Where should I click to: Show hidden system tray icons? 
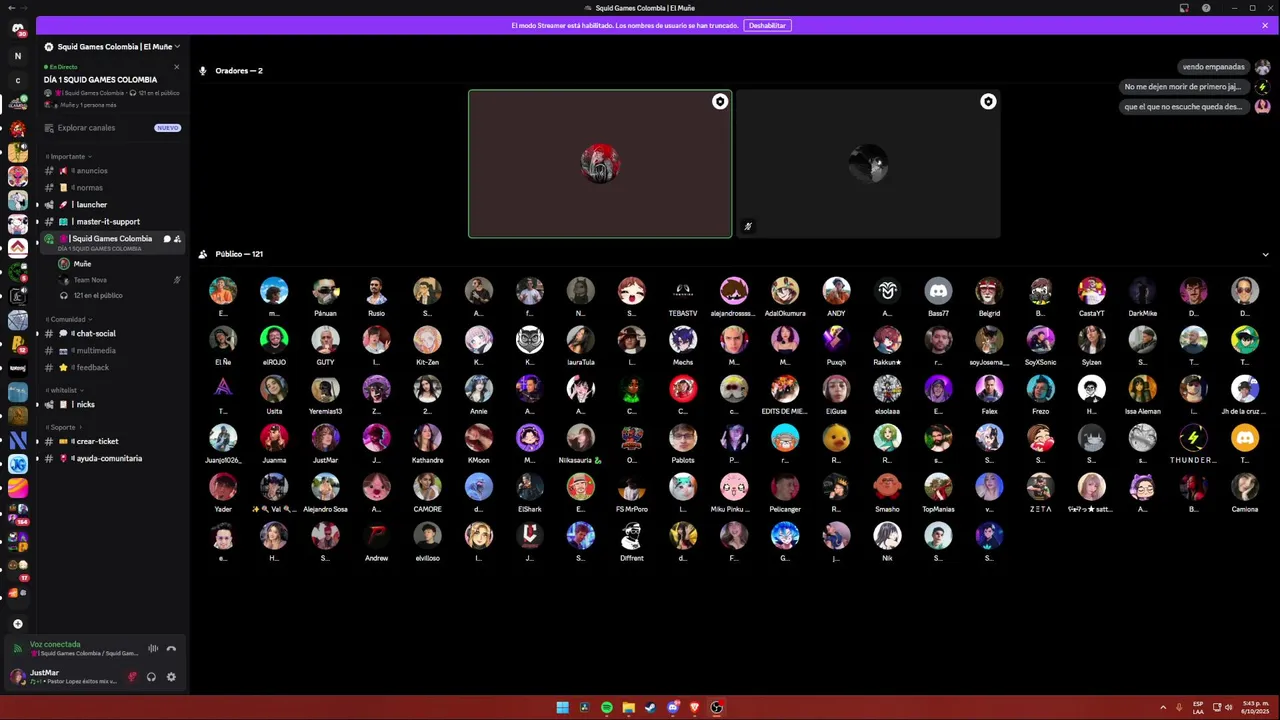pos(1163,708)
